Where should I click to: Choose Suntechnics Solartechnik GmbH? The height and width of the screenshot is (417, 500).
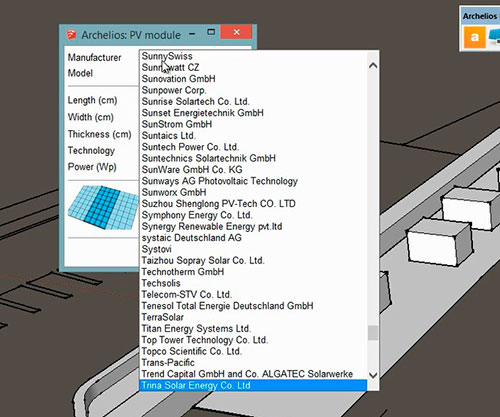point(253,158)
